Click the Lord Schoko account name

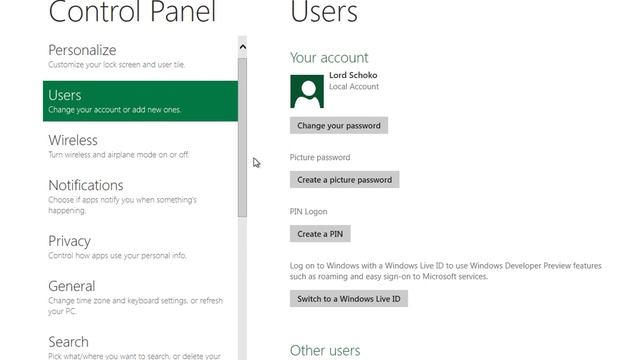[353, 75]
